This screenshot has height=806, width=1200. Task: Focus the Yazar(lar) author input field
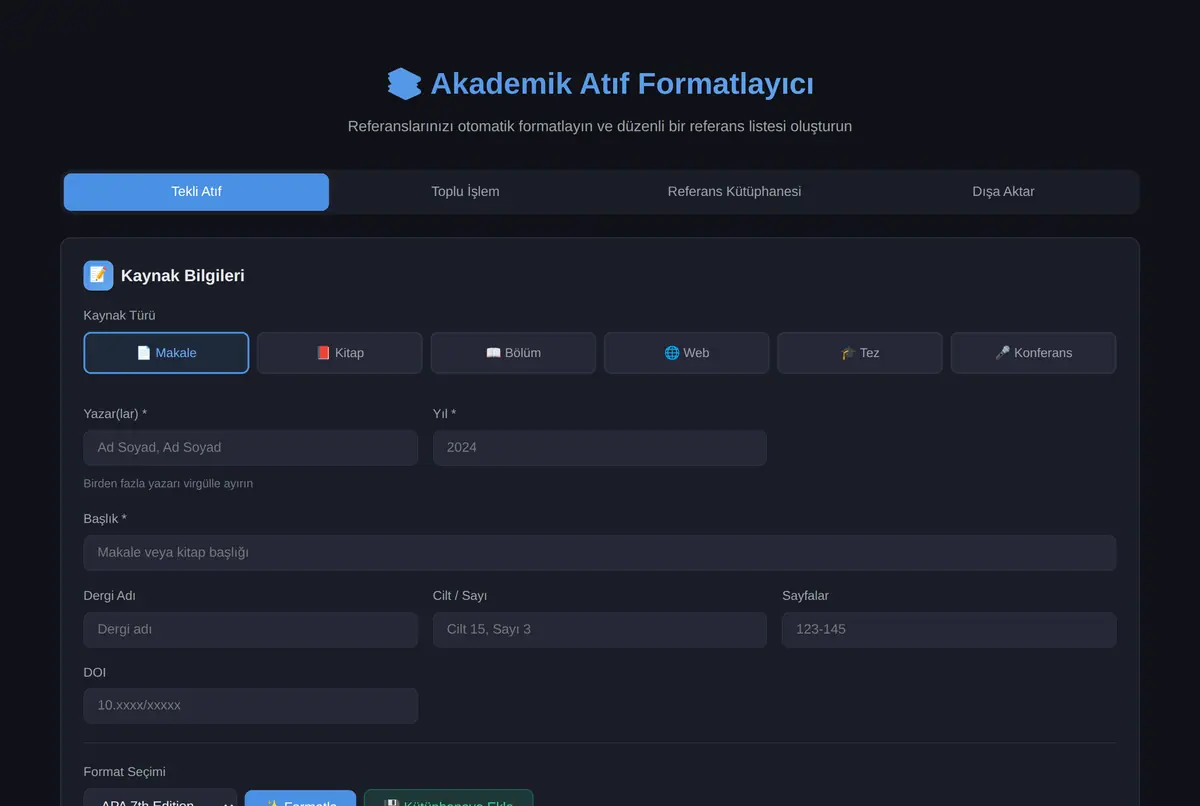(251, 448)
